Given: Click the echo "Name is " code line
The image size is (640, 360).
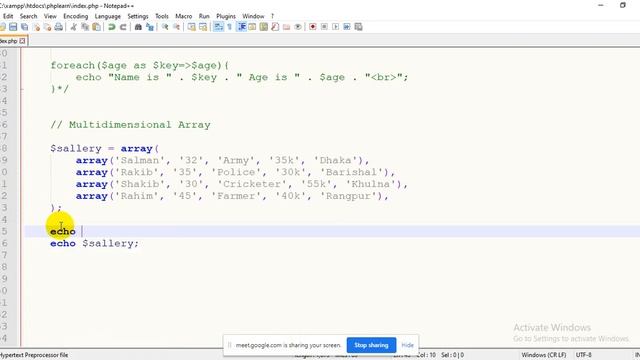Looking at the screenshot, I should (242, 77).
